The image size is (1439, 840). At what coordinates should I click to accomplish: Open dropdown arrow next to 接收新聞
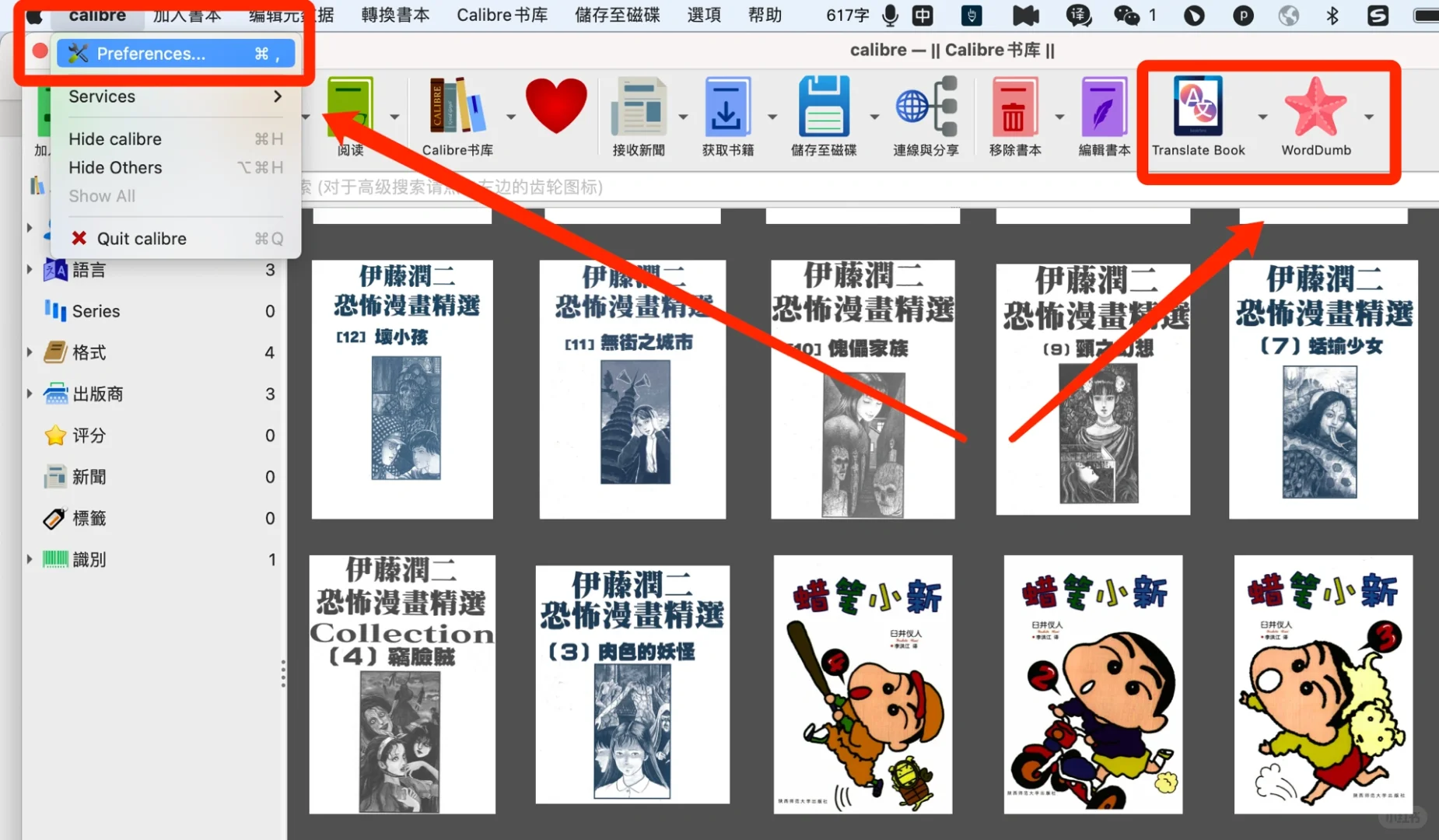[683, 117]
